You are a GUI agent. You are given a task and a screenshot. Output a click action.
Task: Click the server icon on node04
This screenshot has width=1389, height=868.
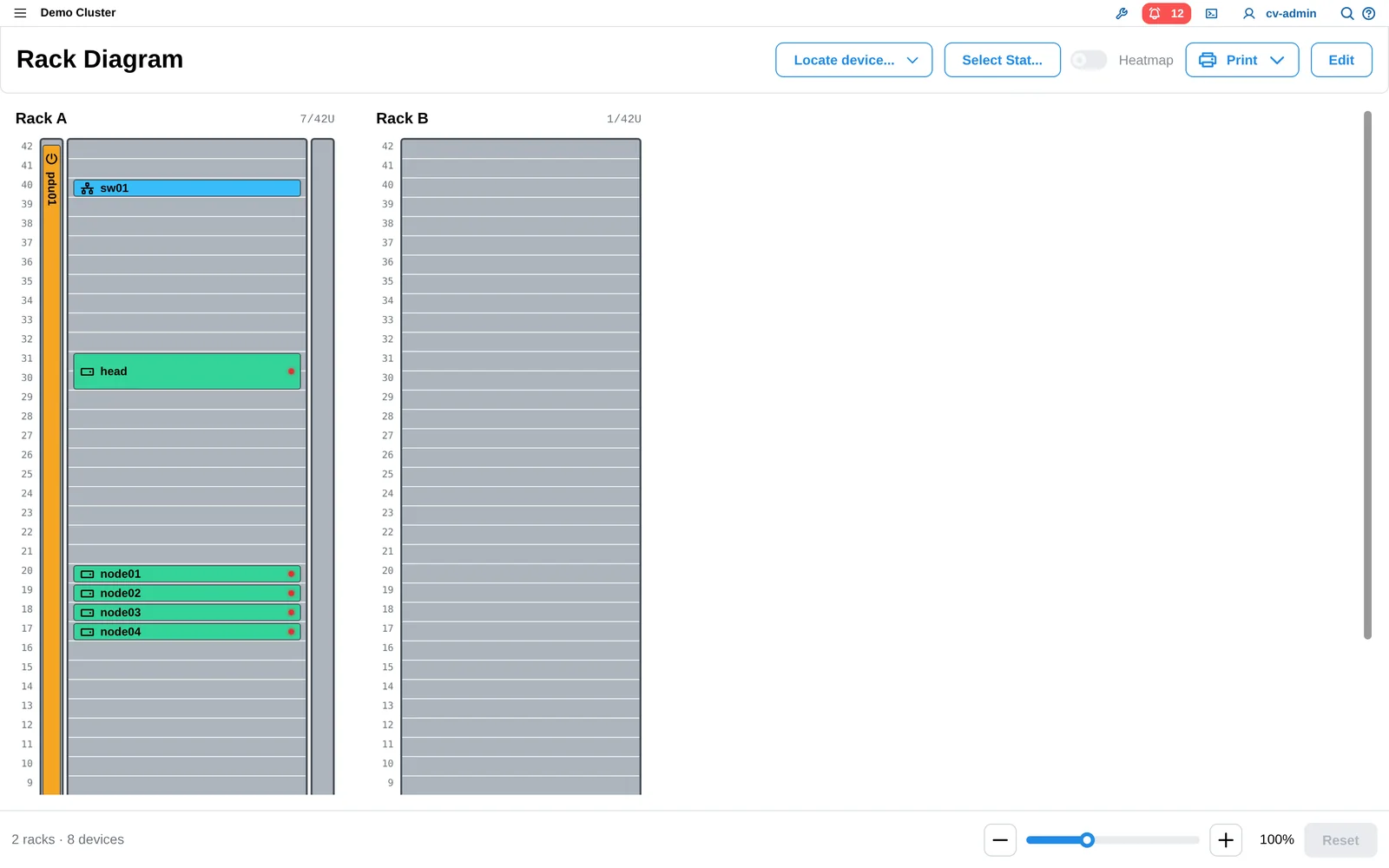[x=87, y=632]
